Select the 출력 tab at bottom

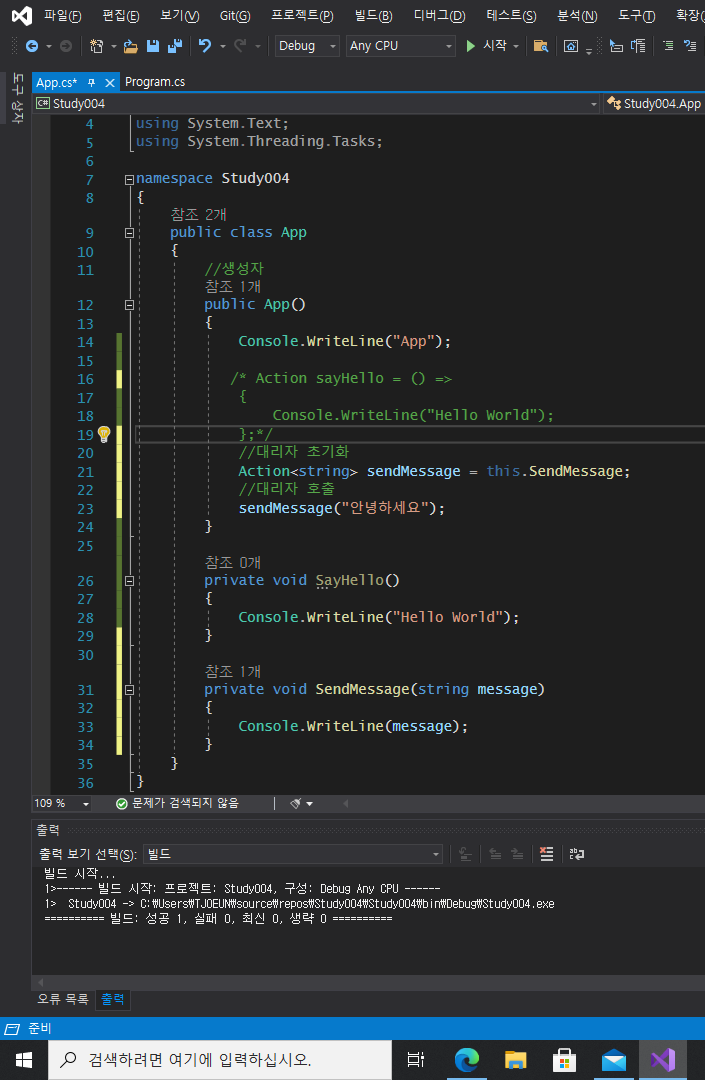(113, 999)
